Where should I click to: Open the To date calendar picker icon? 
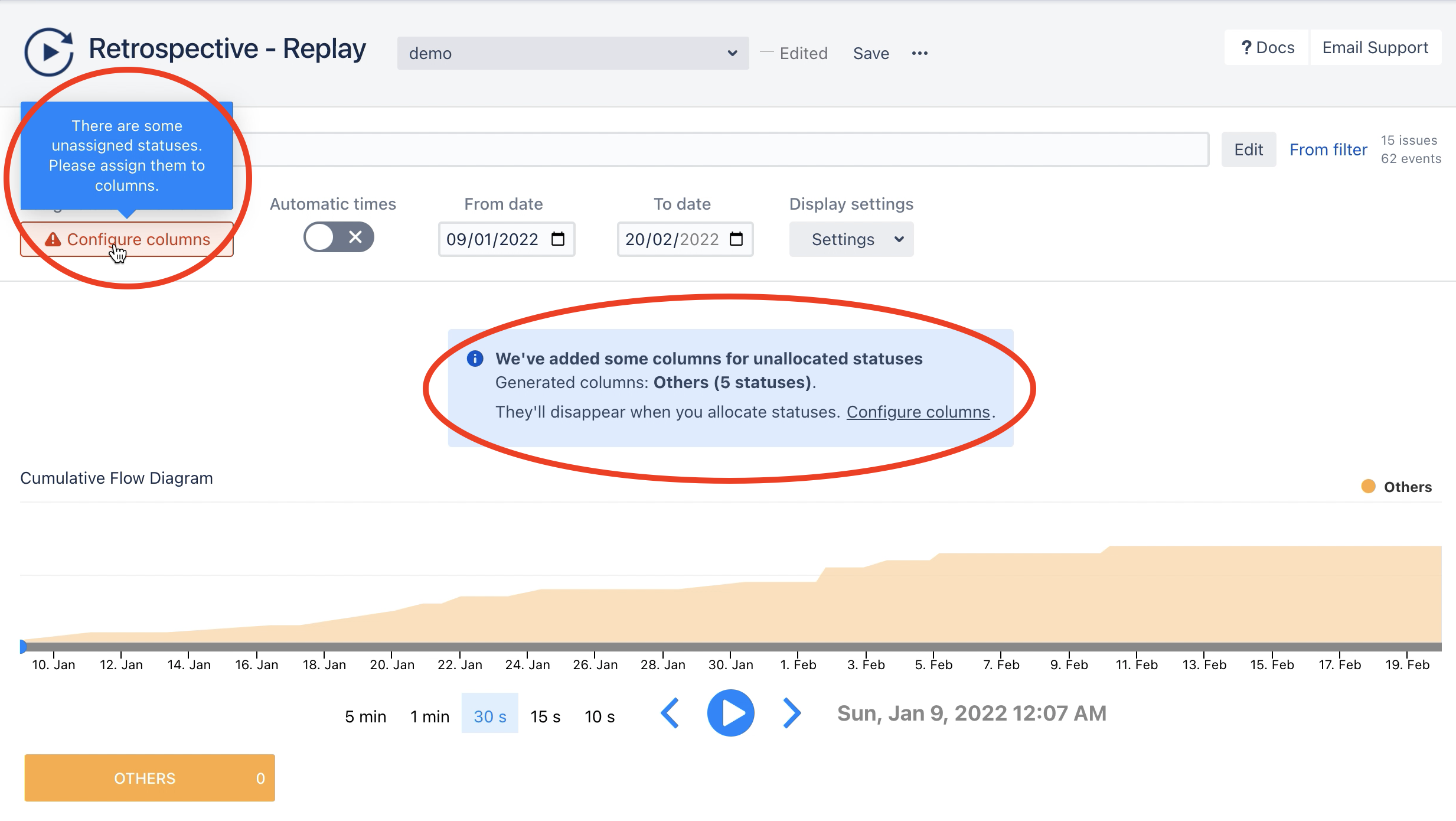pos(736,239)
